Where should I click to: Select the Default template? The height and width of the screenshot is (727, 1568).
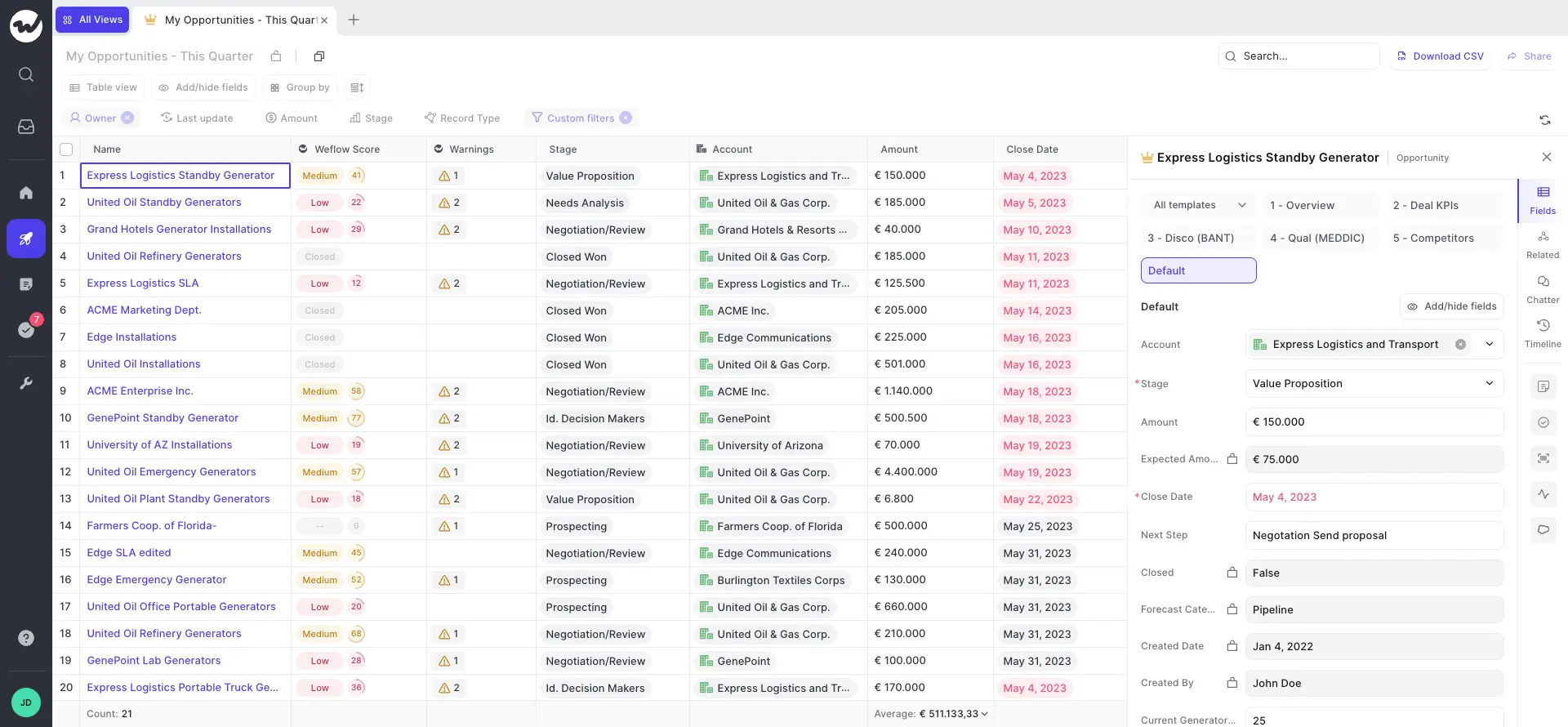(1198, 270)
